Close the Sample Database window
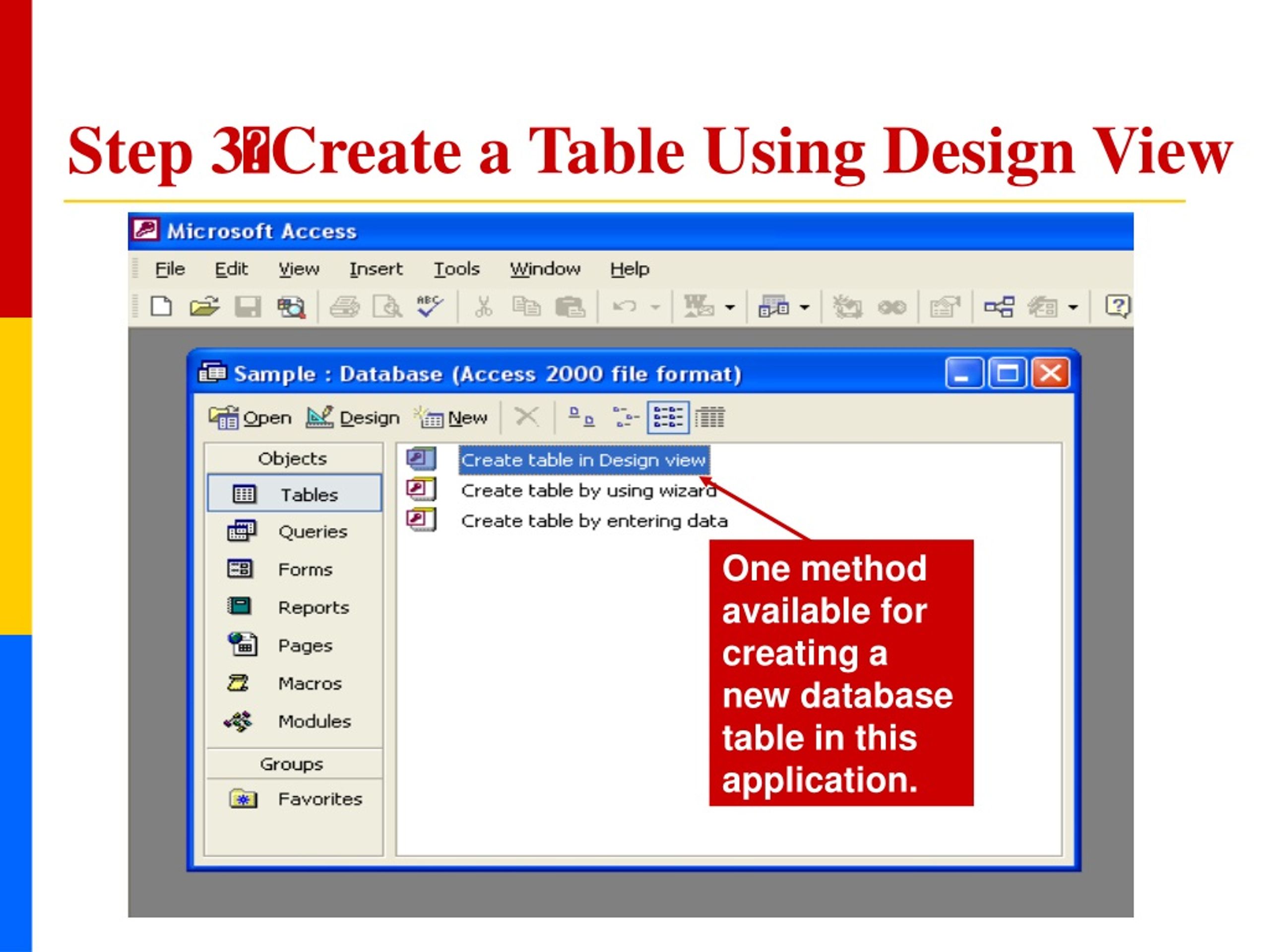 point(1051,373)
